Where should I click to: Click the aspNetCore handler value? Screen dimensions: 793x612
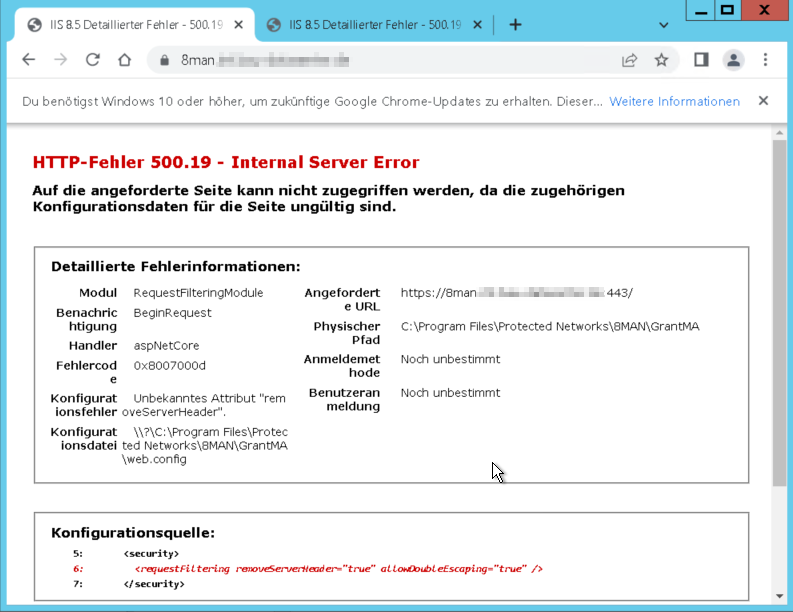166,346
